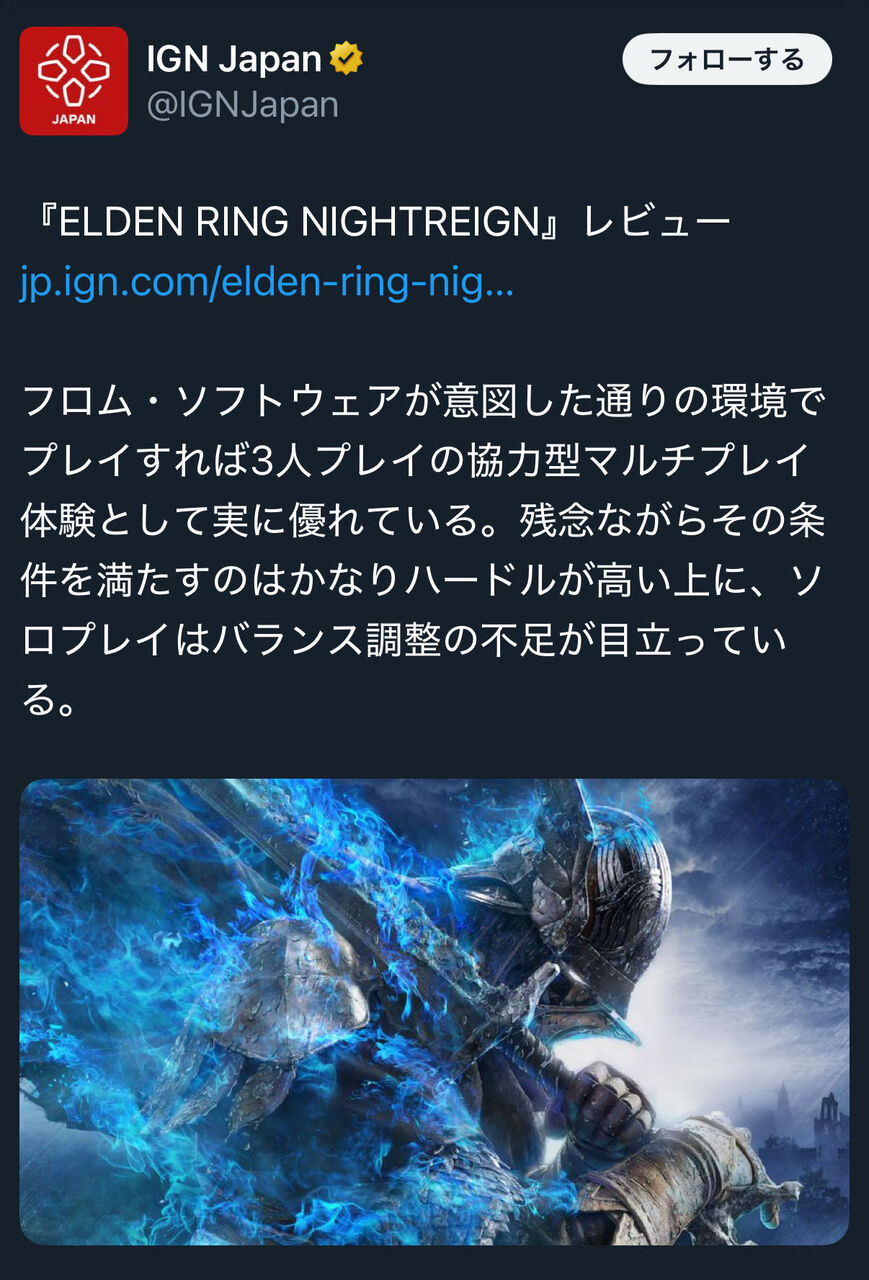Screen dimensions: 869x1280
Task: Open the @IGNJapan handle
Action: [243, 106]
